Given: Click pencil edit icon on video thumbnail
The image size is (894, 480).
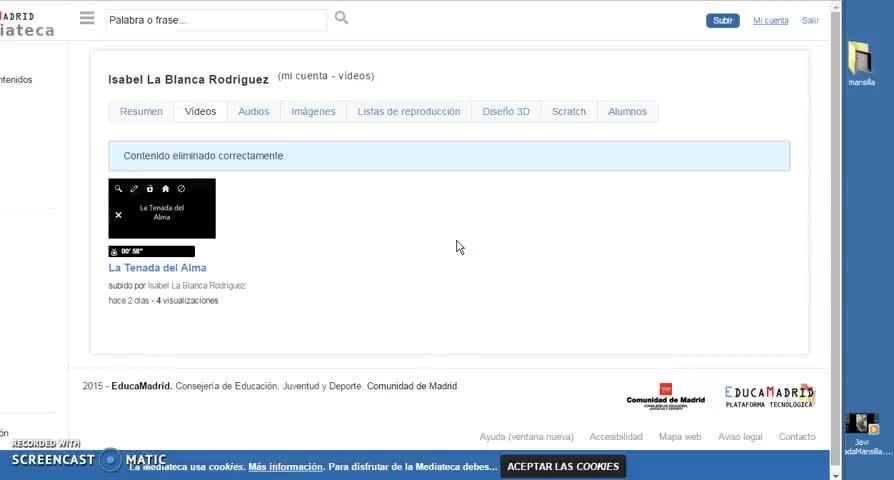Looking at the screenshot, I should pos(134,189).
